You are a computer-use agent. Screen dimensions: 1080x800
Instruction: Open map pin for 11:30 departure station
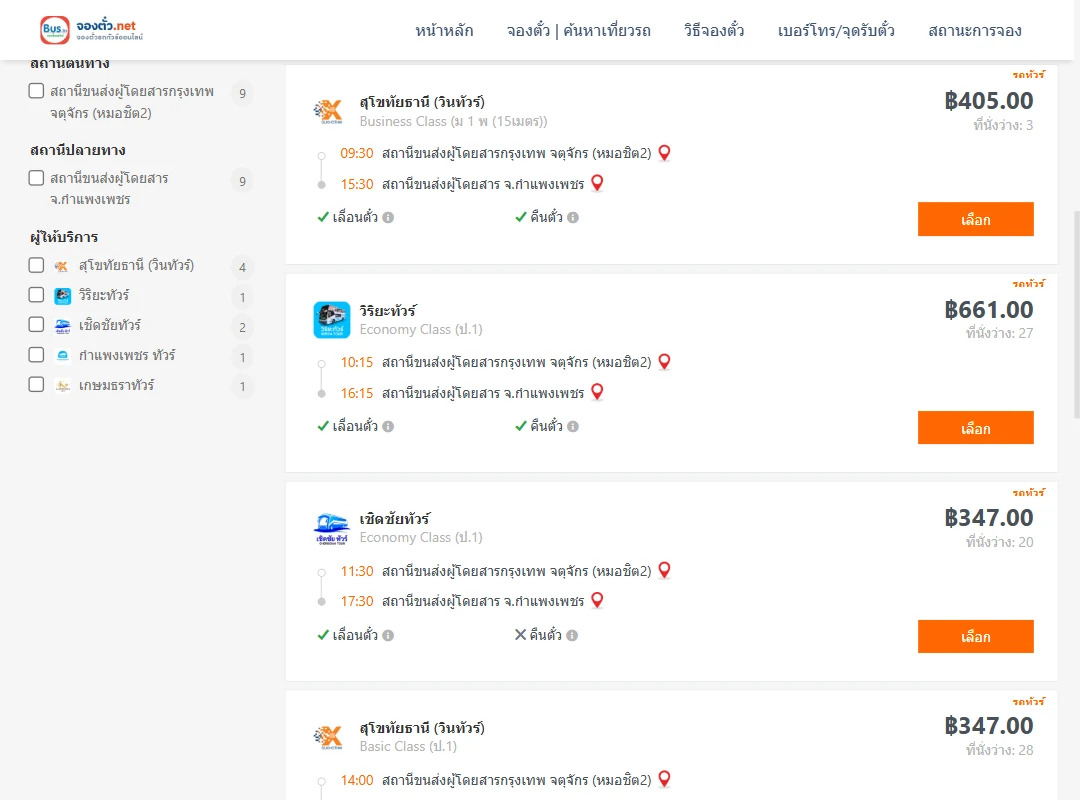[x=664, y=571]
